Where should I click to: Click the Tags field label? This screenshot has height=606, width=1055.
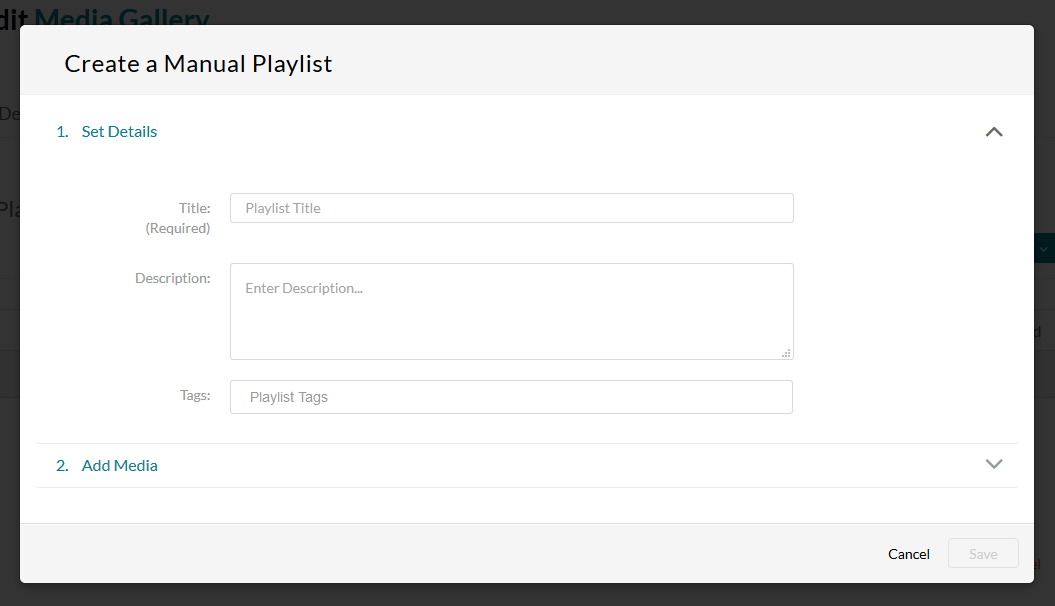pos(195,395)
